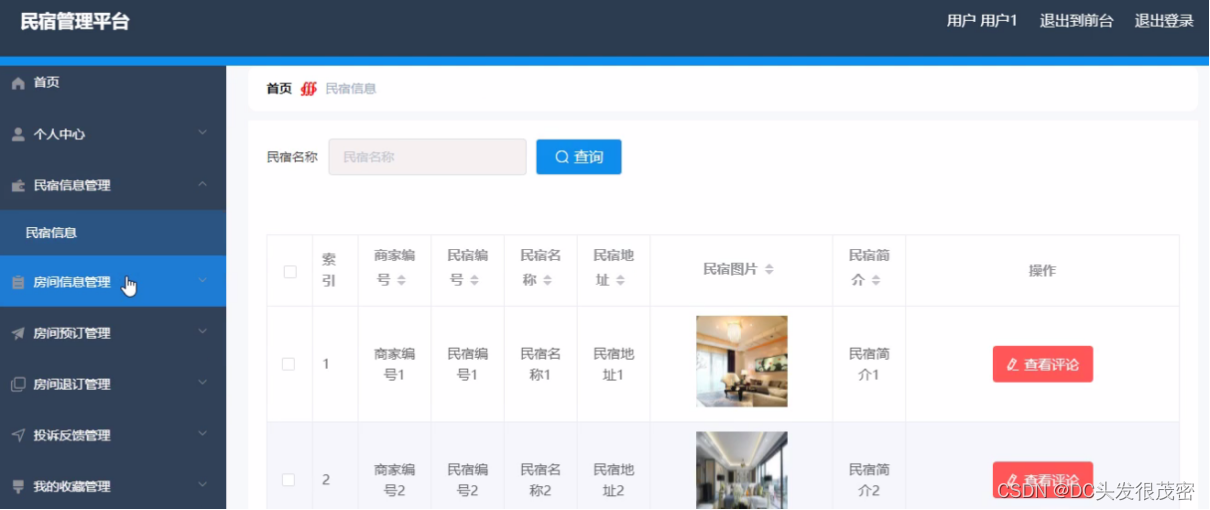This screenshot has height=510, width=1210.
Task: Click 查看评论 for 民宿名称2
Action: 1042,479
